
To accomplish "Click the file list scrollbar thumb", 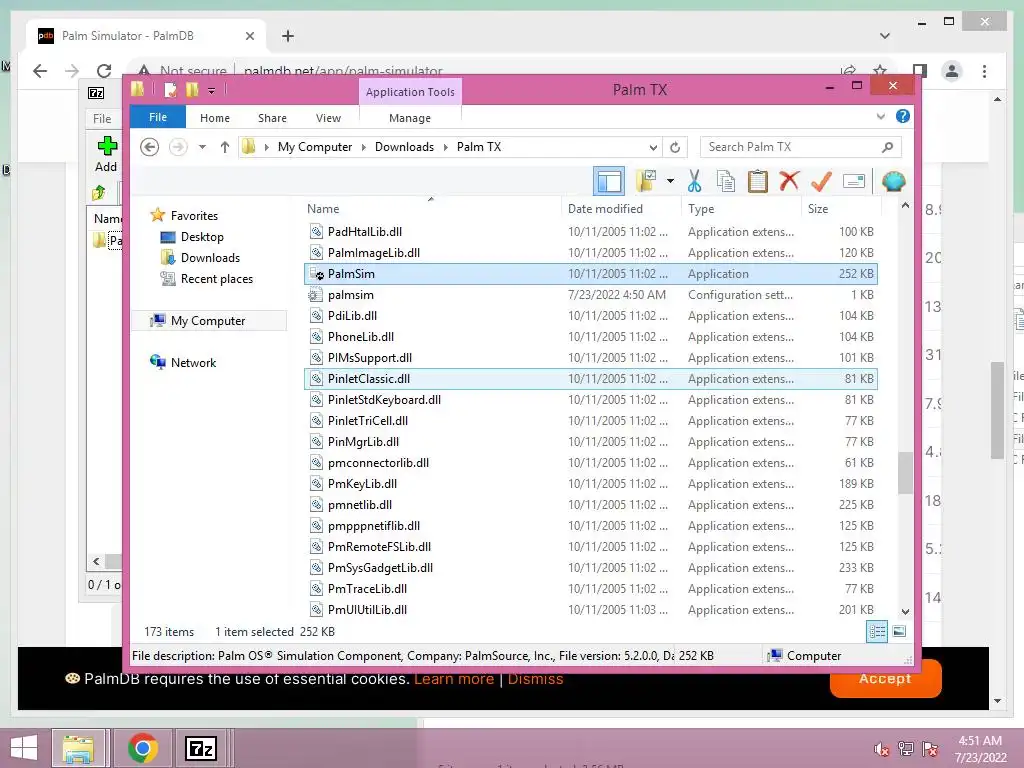I will tap(905, 473).
